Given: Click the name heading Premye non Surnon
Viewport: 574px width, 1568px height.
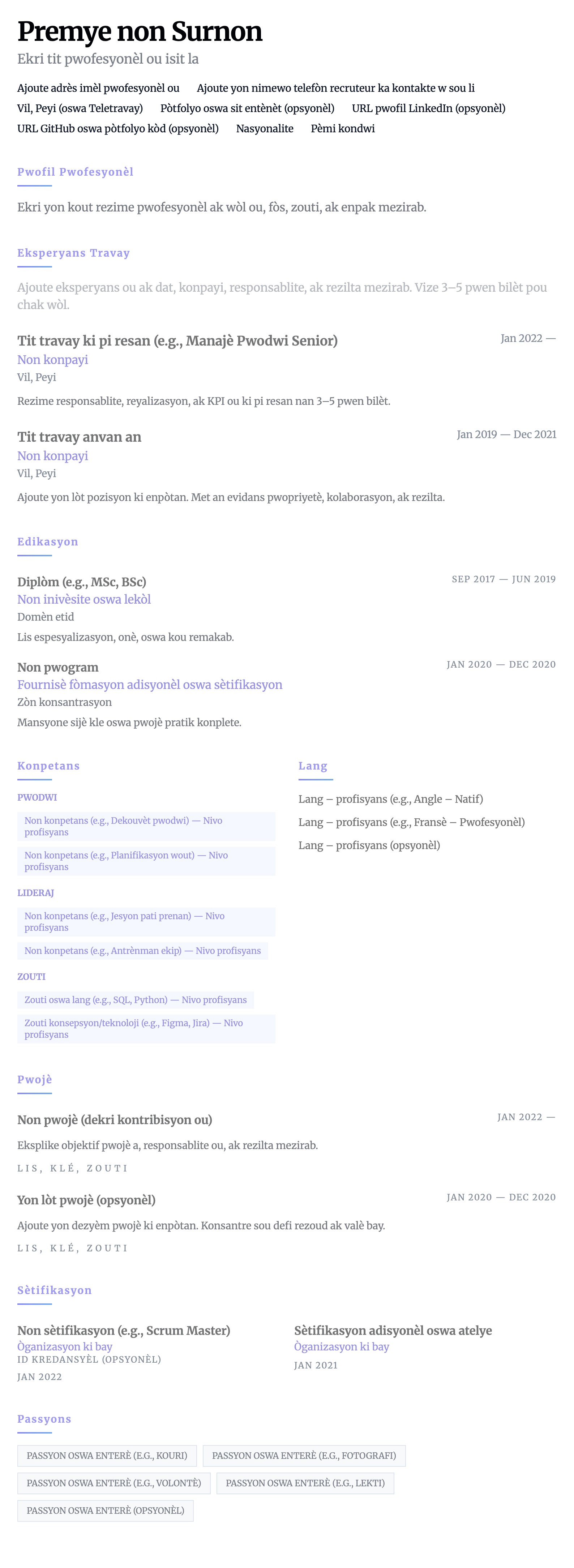Looking at the screenshot, I should coord(140,32).
